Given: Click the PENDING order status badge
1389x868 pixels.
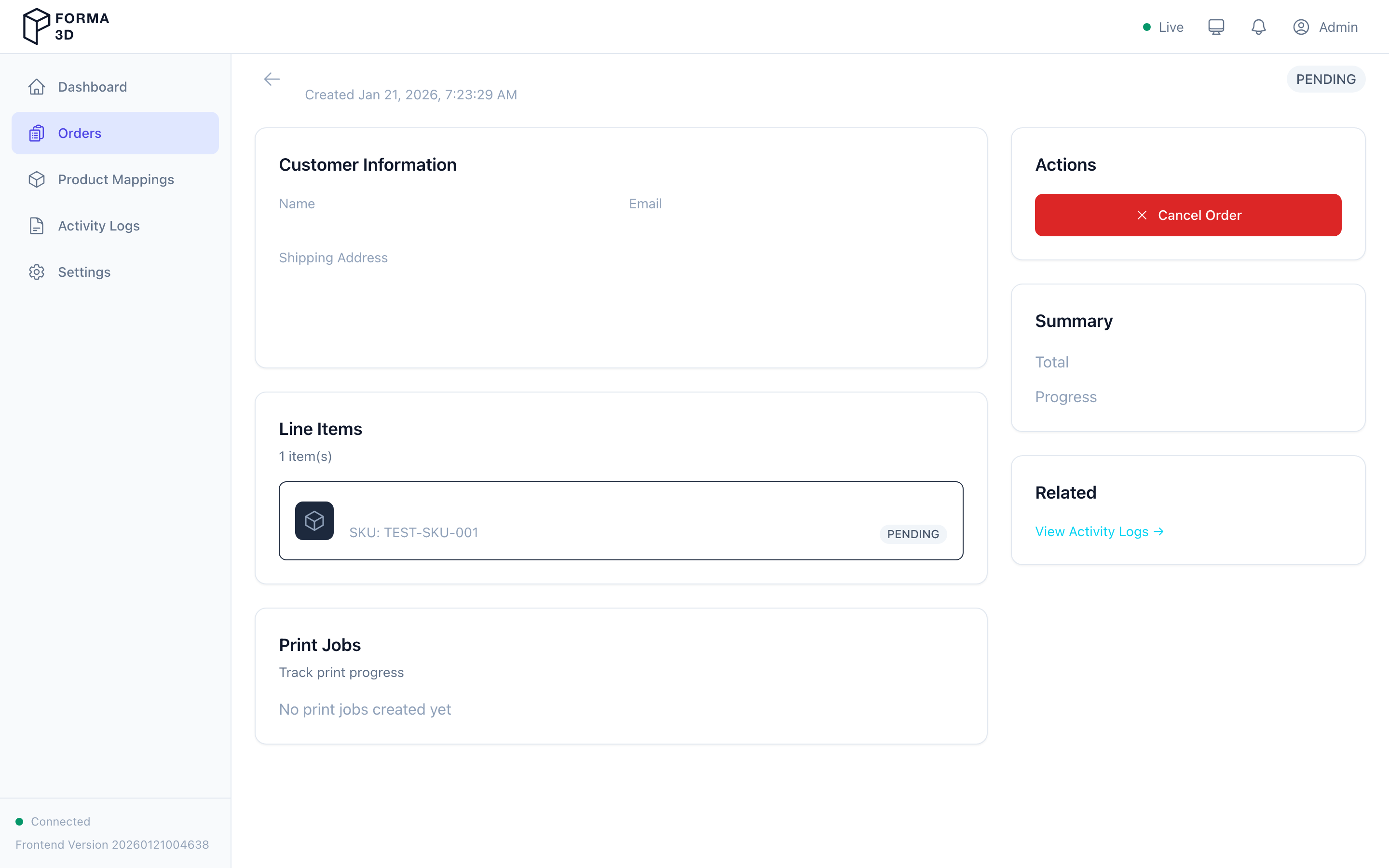Looking at the screenshot, I should click(x=1325, y=79).
